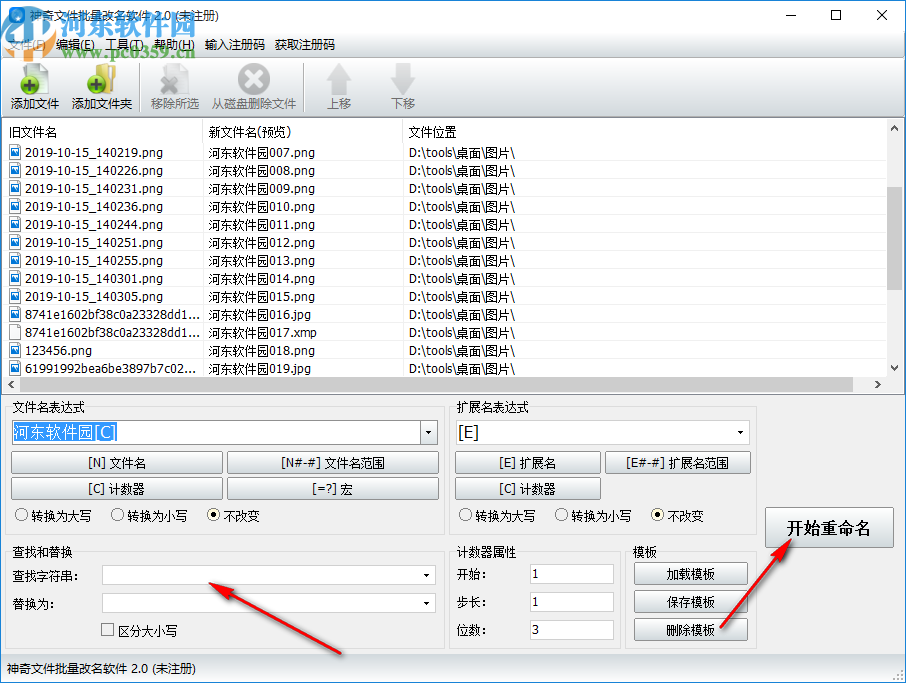Click the filename expression text field
Screen dimensions: 906x683
coord(216,432)
